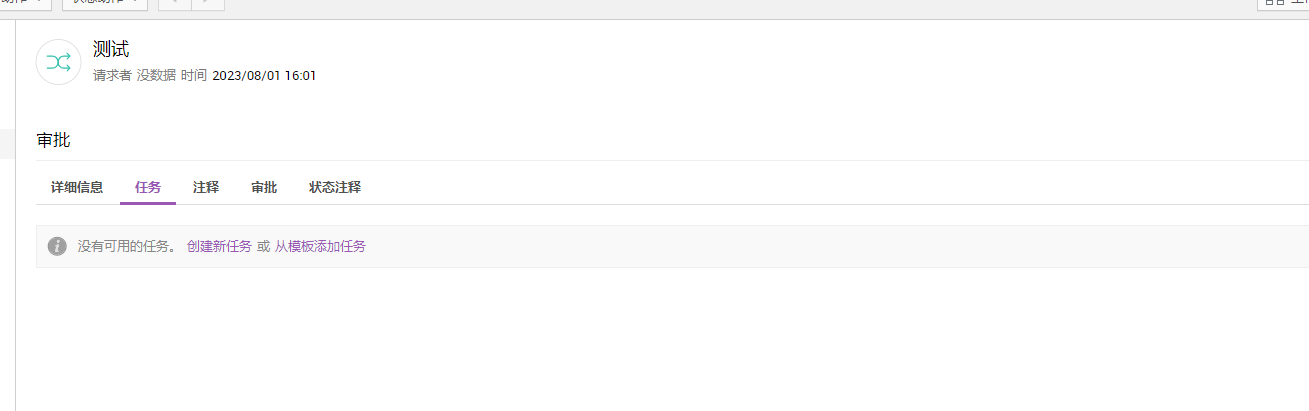Image resolution: width=1309 pixels, height=411 pixels.
Task: Click the timestamp 2023/08/01 16:01
Action: click(264, 75)
